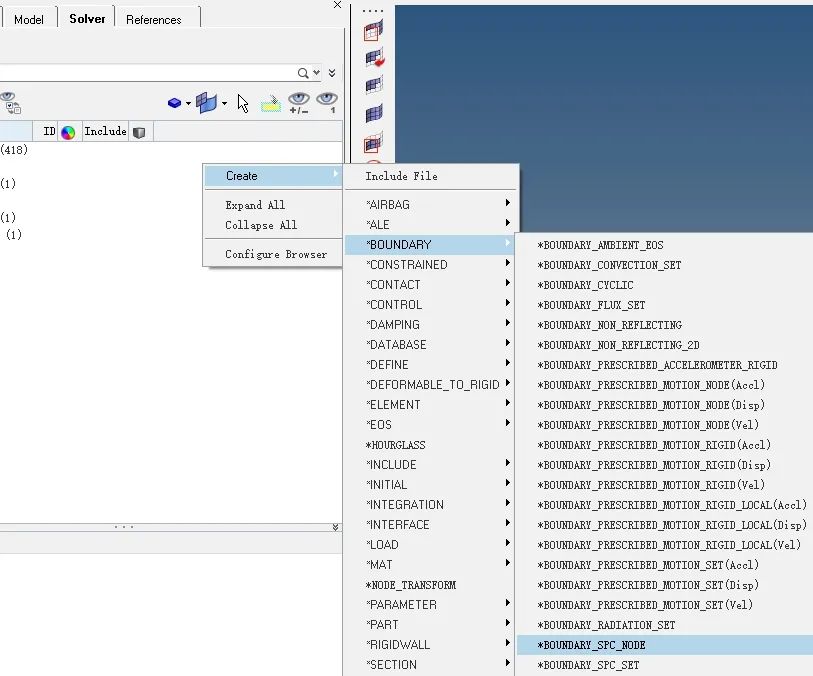The height and width of the screenshot is (676, 813).
Task: Click the highlighted *BOUNDARY entry
Action: tap(431, 244)
